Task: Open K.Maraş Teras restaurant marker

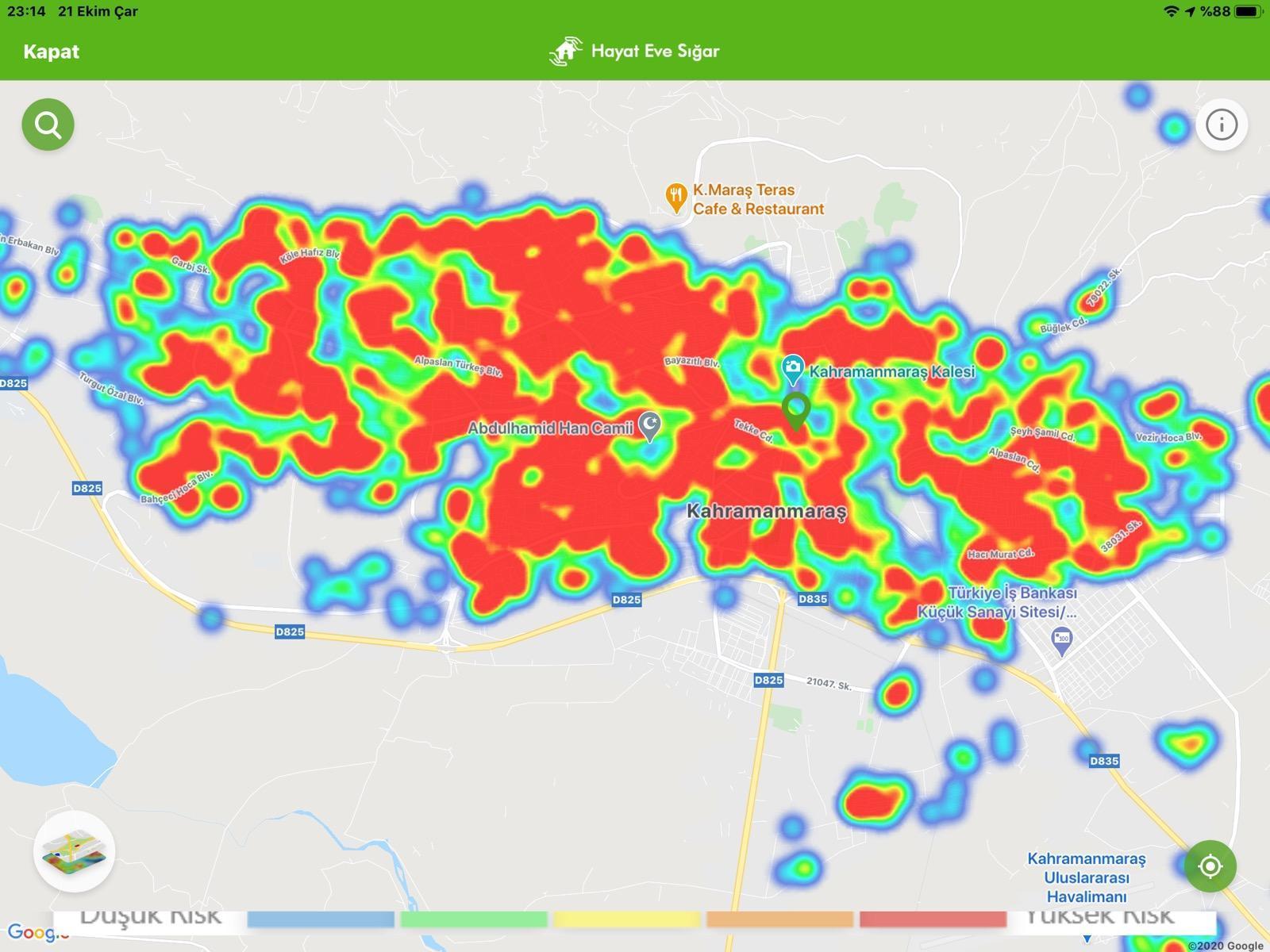Action: pyautogui.click(x=675, y=198)
